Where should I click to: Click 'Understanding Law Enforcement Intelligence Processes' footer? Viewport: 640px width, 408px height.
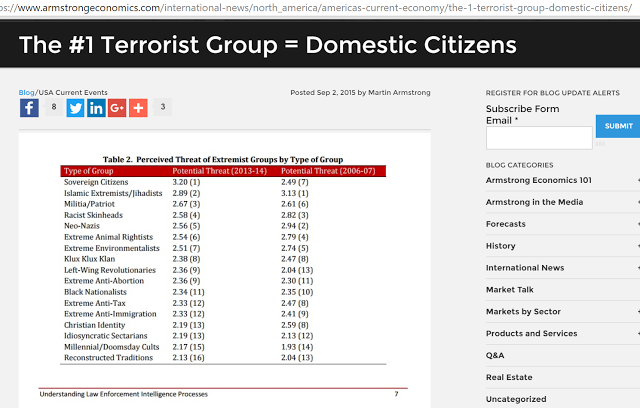[x=124, y=394]
